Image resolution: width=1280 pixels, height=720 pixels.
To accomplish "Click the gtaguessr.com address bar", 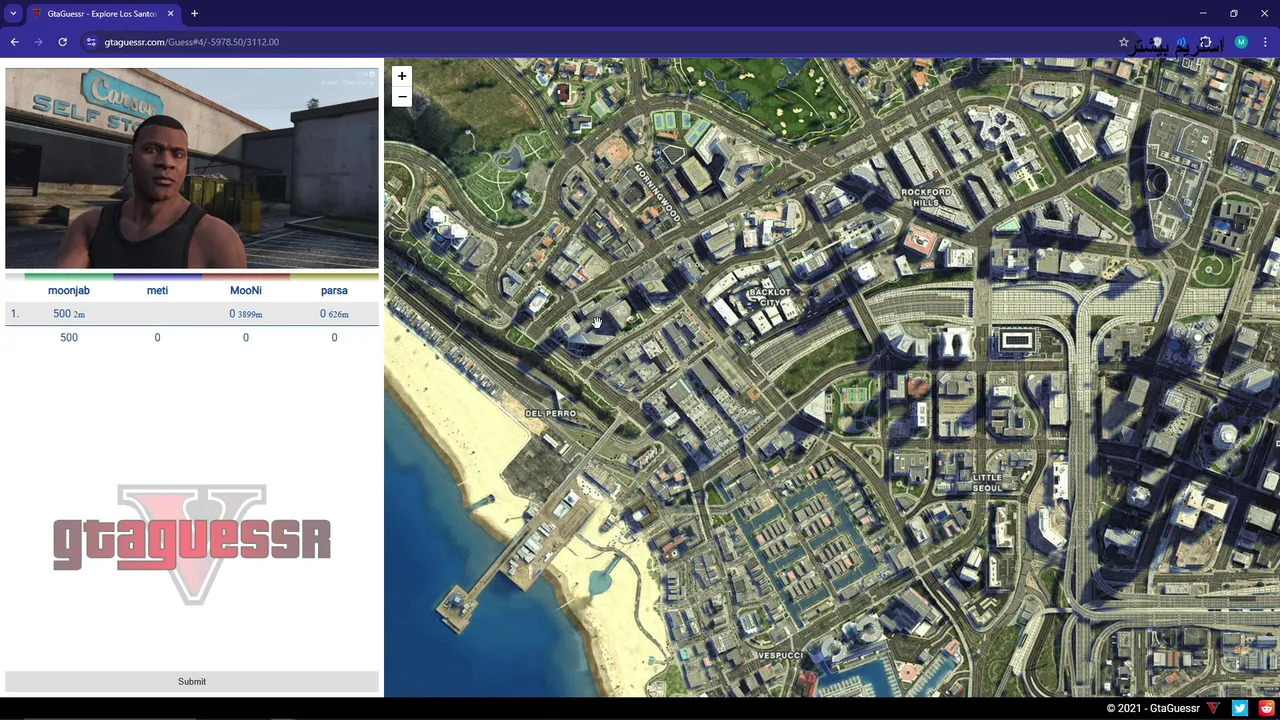I will [x=600, y=42].
